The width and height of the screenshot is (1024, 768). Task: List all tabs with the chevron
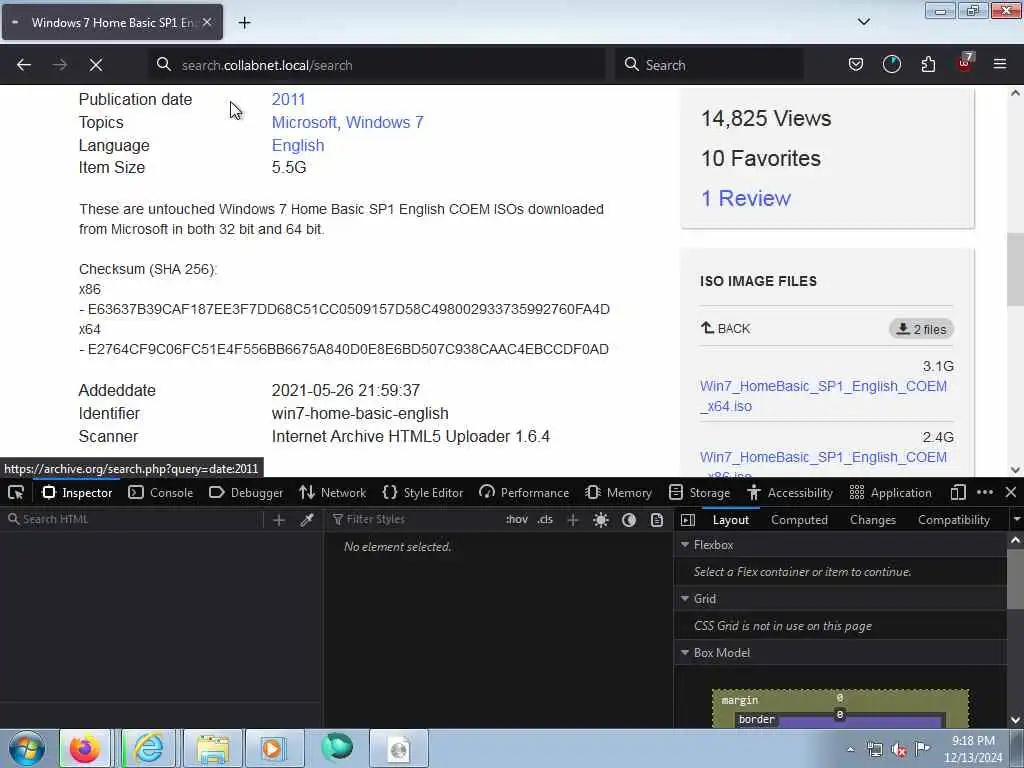point(863,22)
